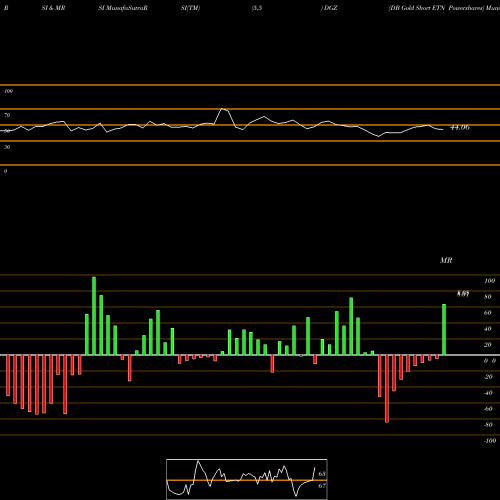Click the ') DGZ' ticker text
Screen dimensions: 500x500
(x=329, y=8)
